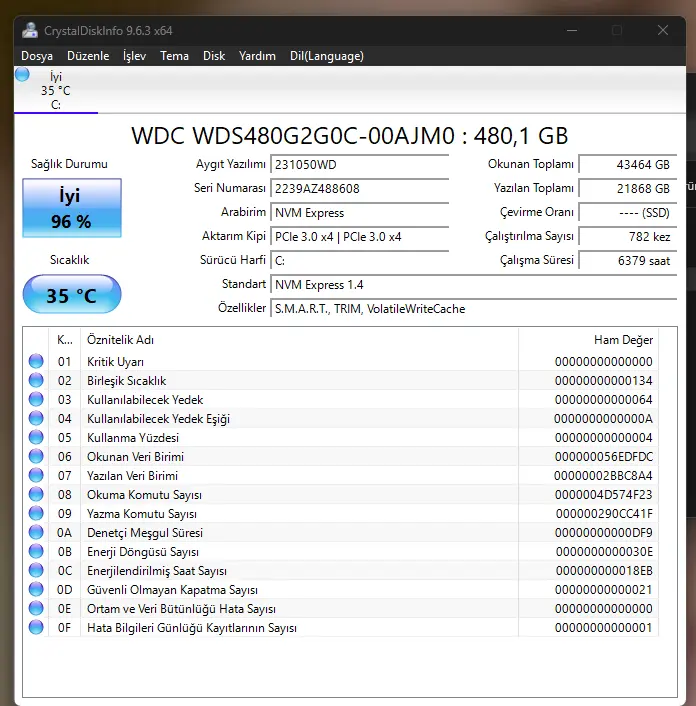Screen dimensions: 696x706
Task: Click the status orb for Kritik Uyarı
Action: [36, 361]
